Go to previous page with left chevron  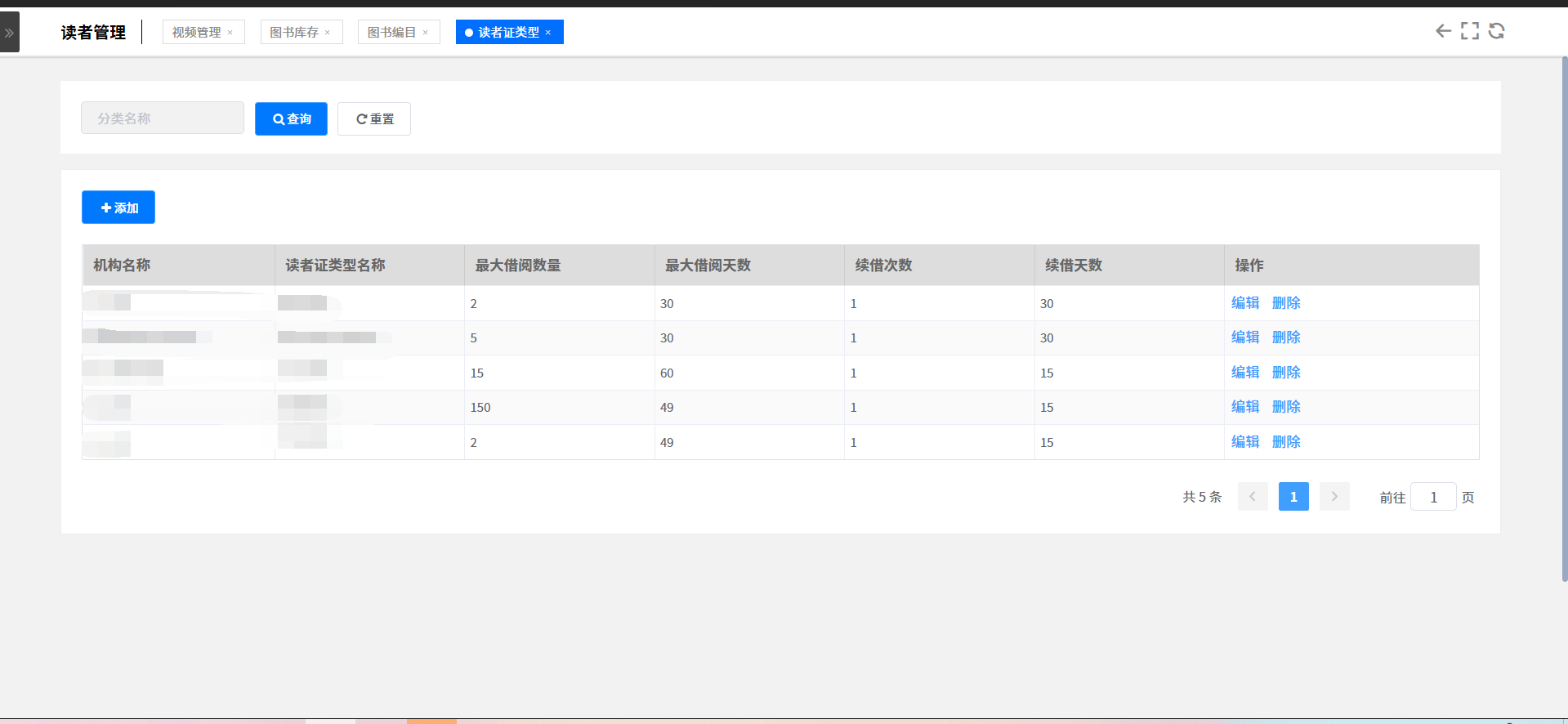tap(1252, 497)
